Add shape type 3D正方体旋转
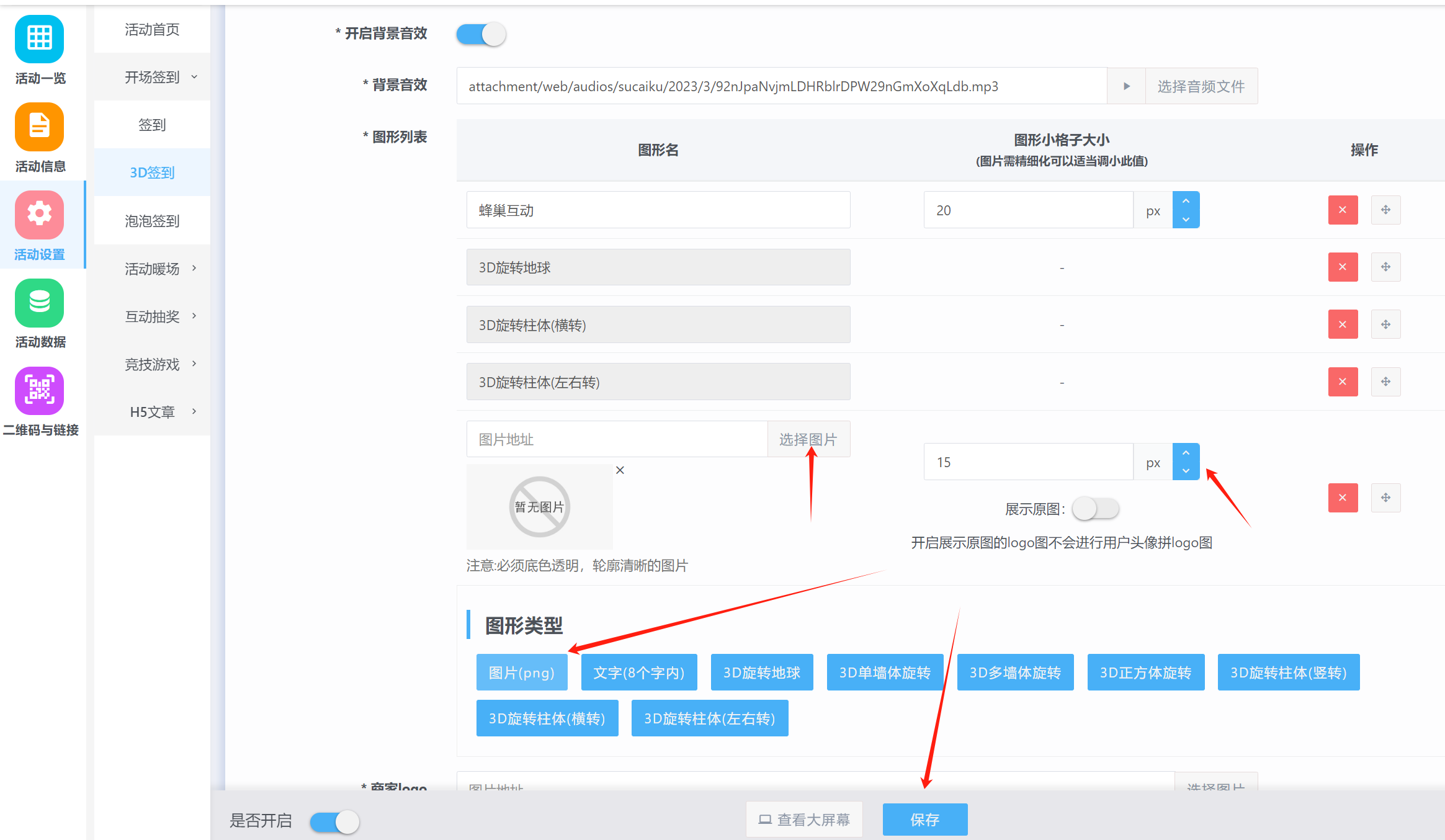Image resolution: width=1445 pixels, height=840 pixels. tap(1146, 672)
